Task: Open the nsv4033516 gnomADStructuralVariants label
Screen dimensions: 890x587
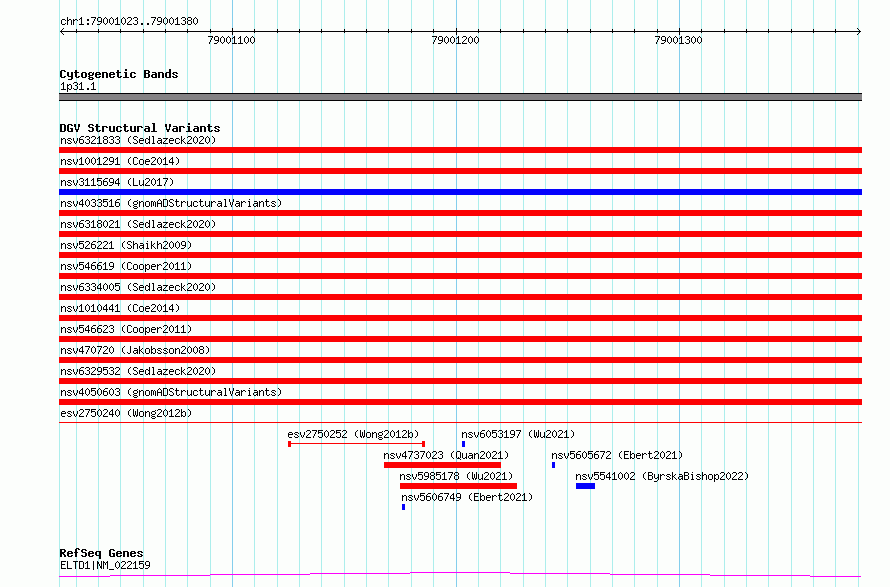Action: click(171, 203)
